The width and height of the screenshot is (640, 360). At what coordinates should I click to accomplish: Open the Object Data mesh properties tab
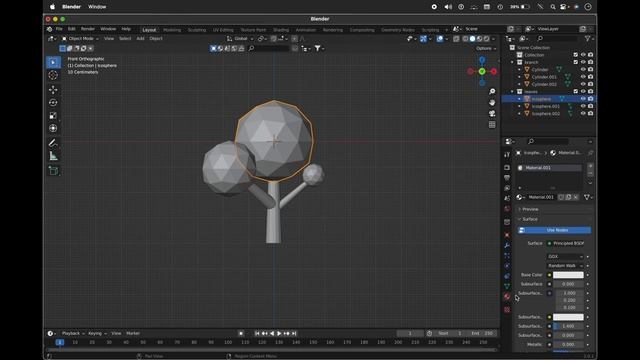pos(507,286)
